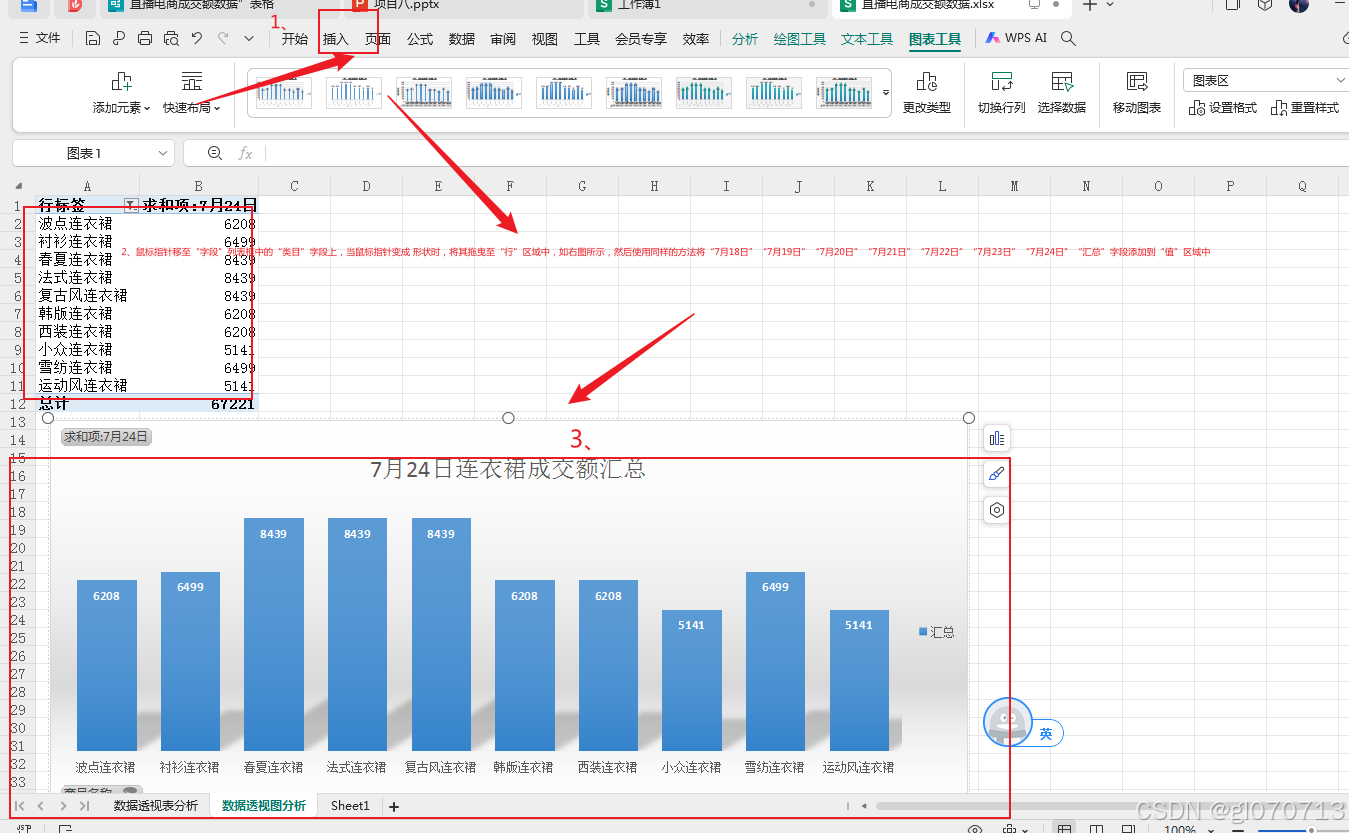Switch to 数据透视表分析 sheet tab

pyautogui.click(x=156, y=805)
